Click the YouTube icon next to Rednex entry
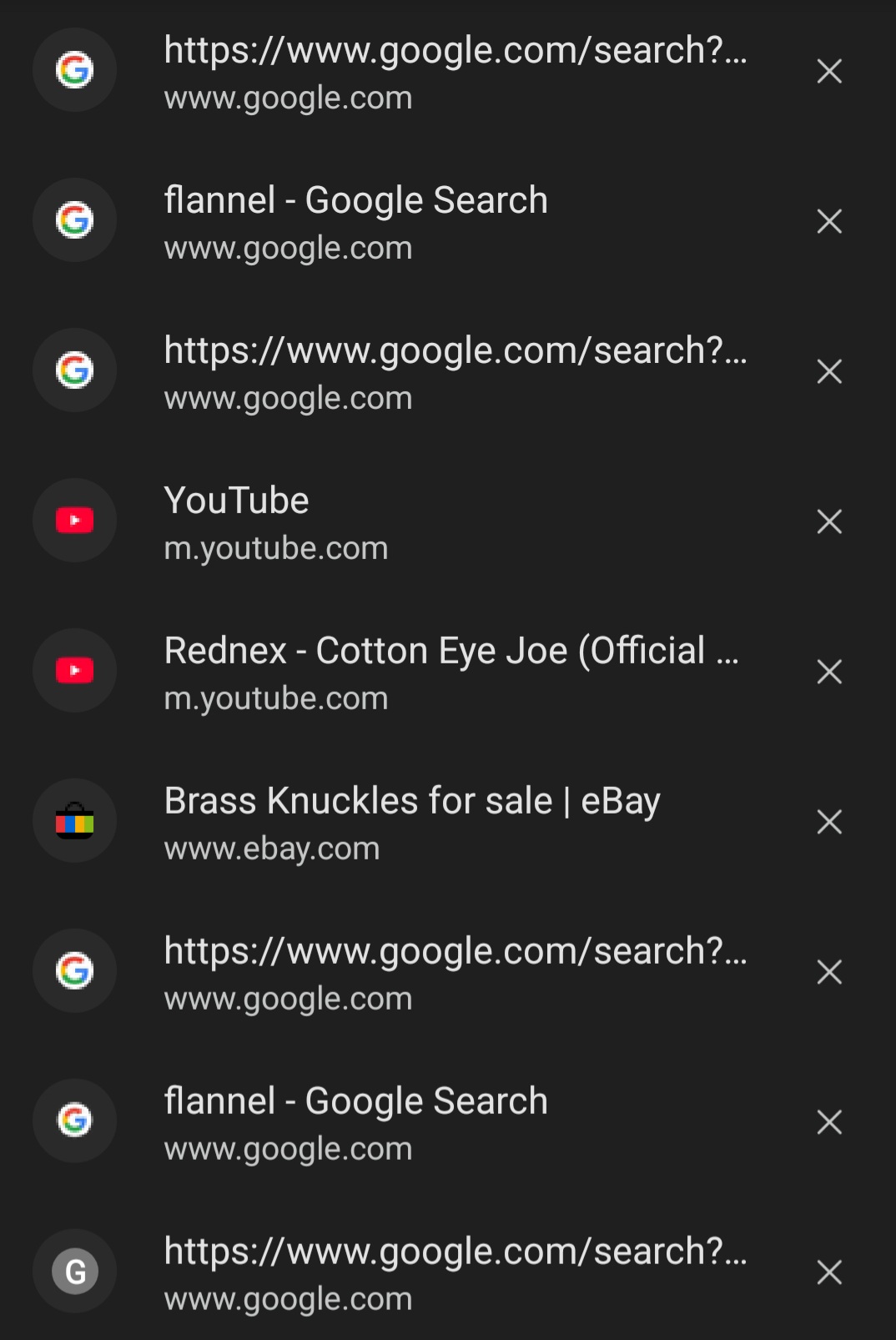The width and height of the screenshot is (896, 1340). tap(74, 671)
